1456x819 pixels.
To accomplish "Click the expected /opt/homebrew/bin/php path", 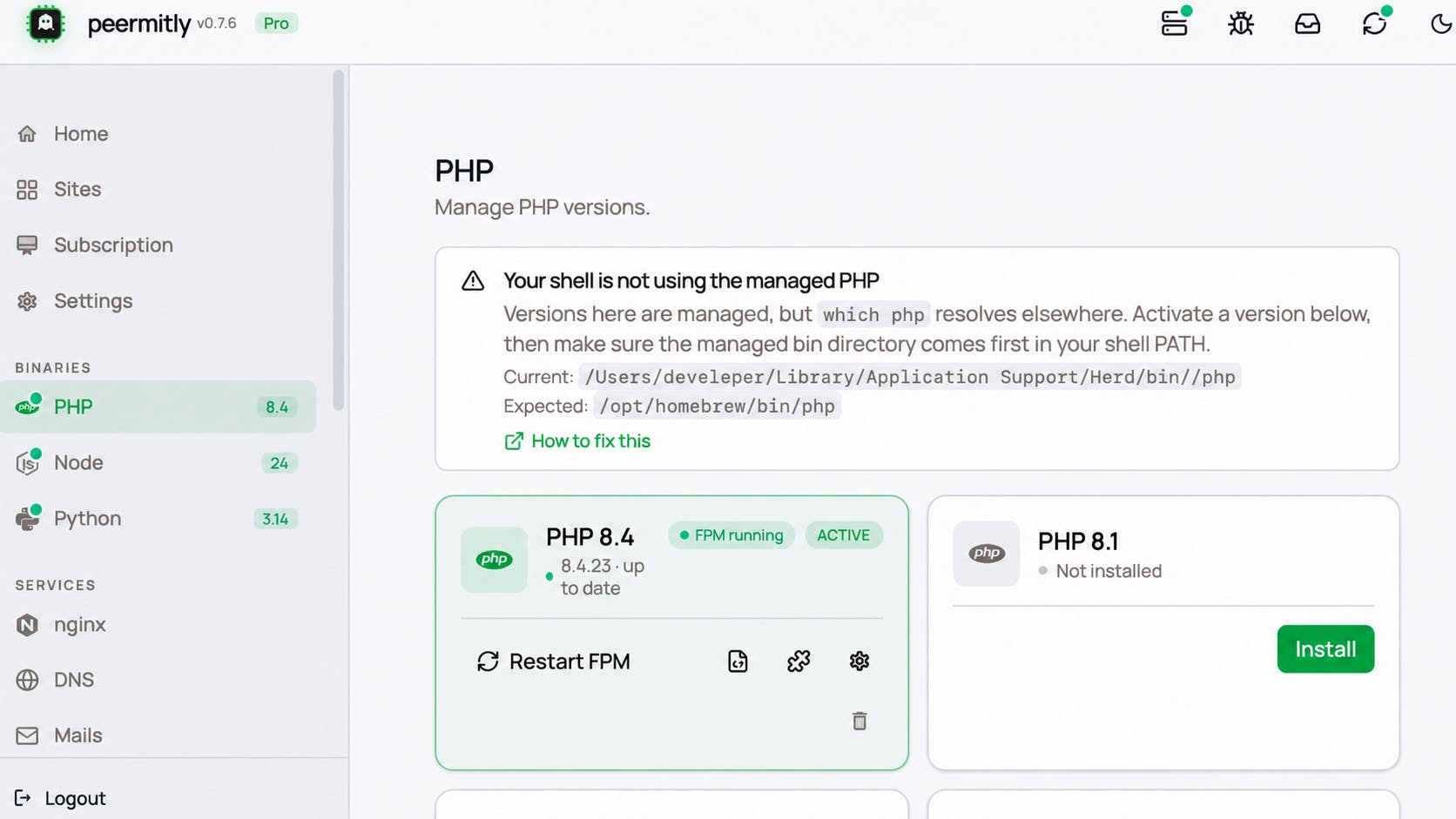I will [717, 406].
